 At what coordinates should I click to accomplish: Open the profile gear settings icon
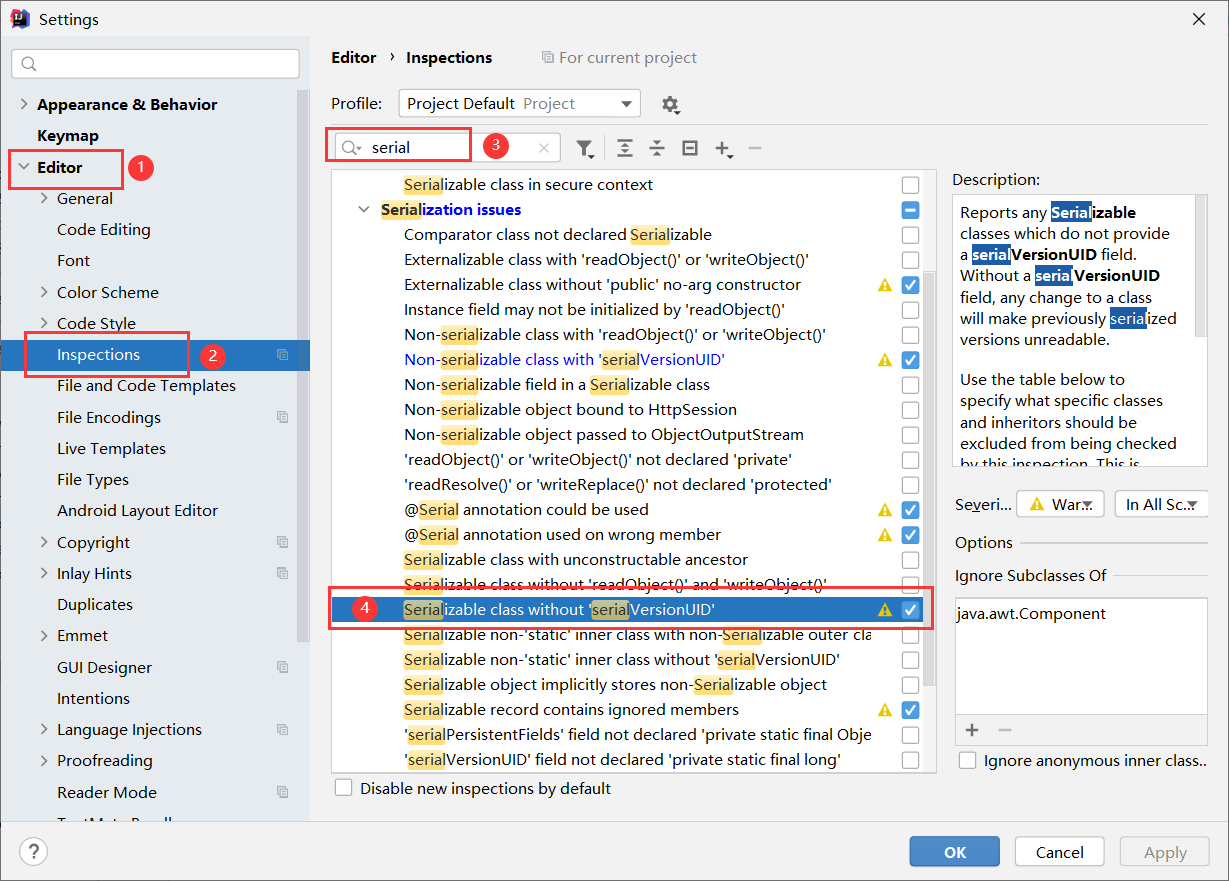pos(670,104)
